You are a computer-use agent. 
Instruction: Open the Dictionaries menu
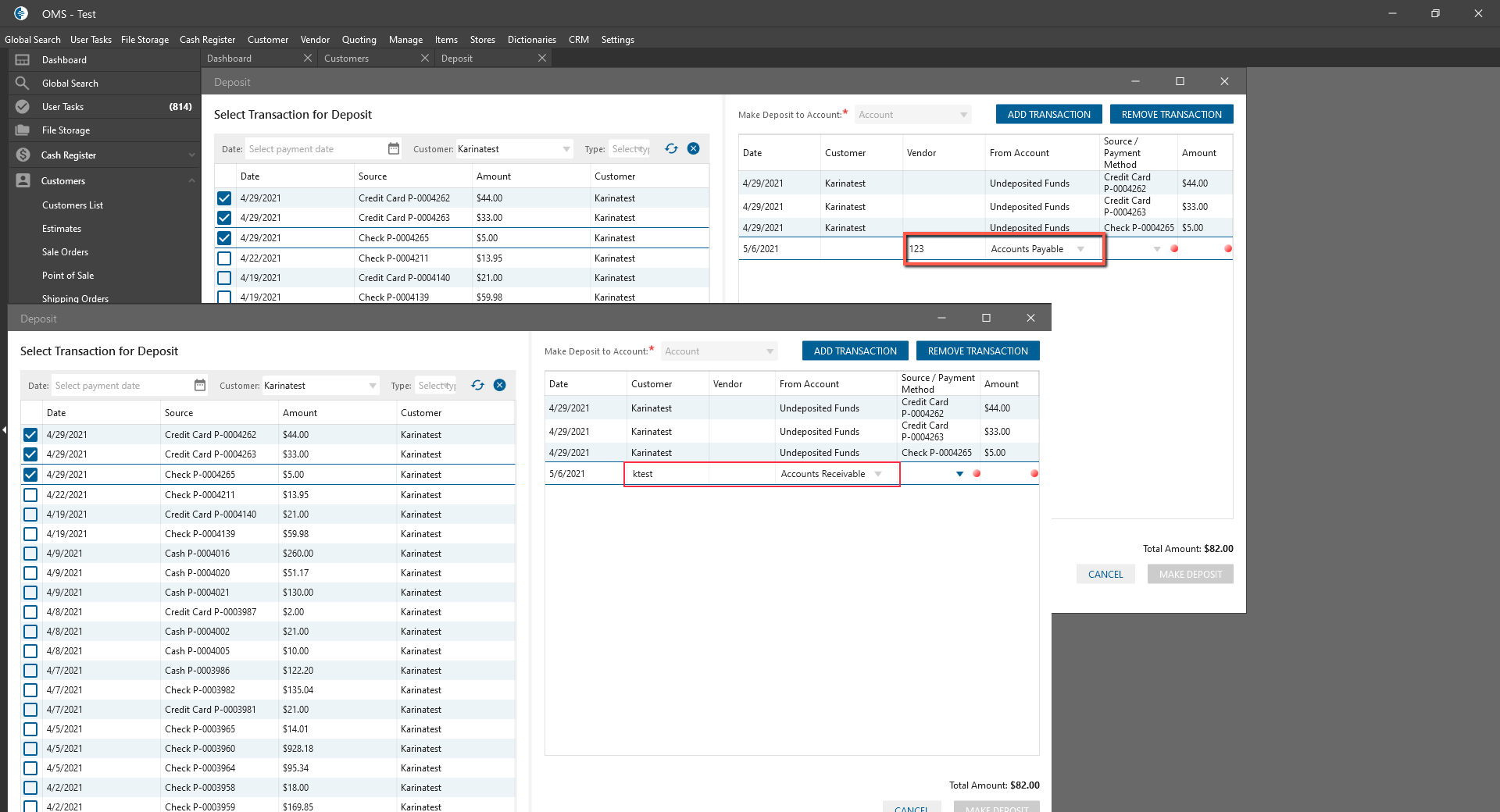[x=531, y=40]
